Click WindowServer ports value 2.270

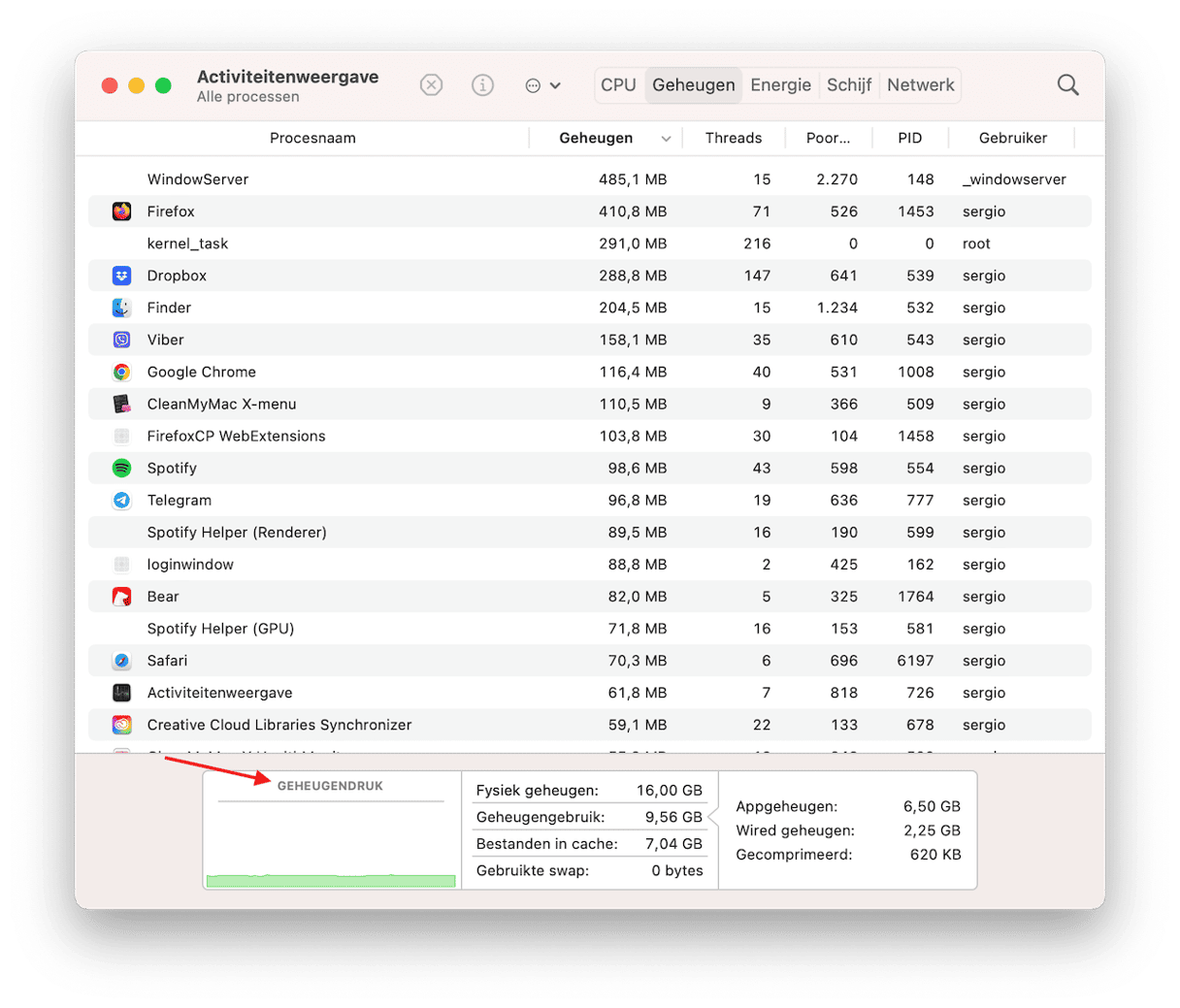836,179
